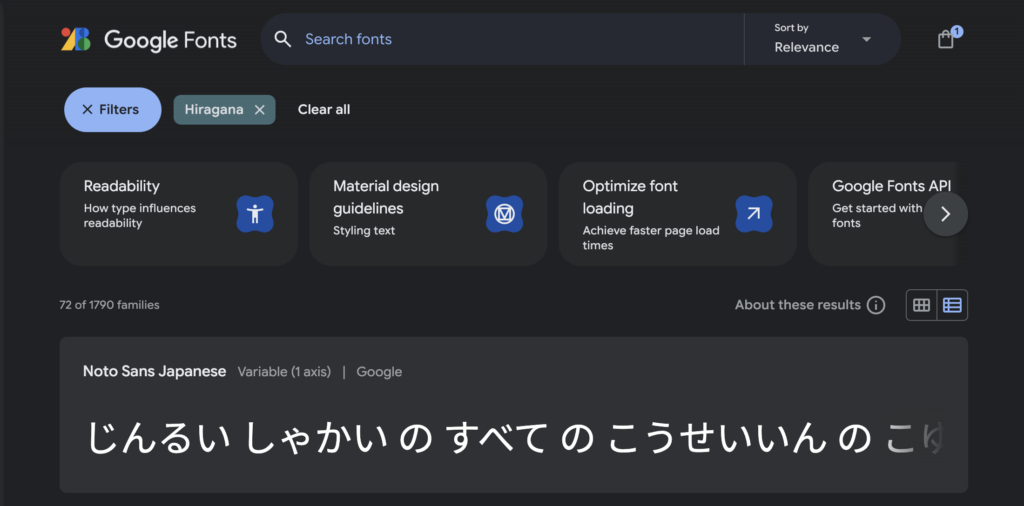
Task: Switch to grid view layout
Action: click(922, 305)
